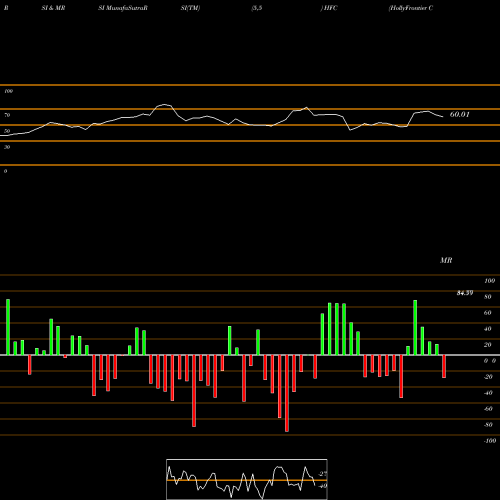Click the -60 label on the MR axis
This screenshot has width=500, height=500.
tap(488, 409)
